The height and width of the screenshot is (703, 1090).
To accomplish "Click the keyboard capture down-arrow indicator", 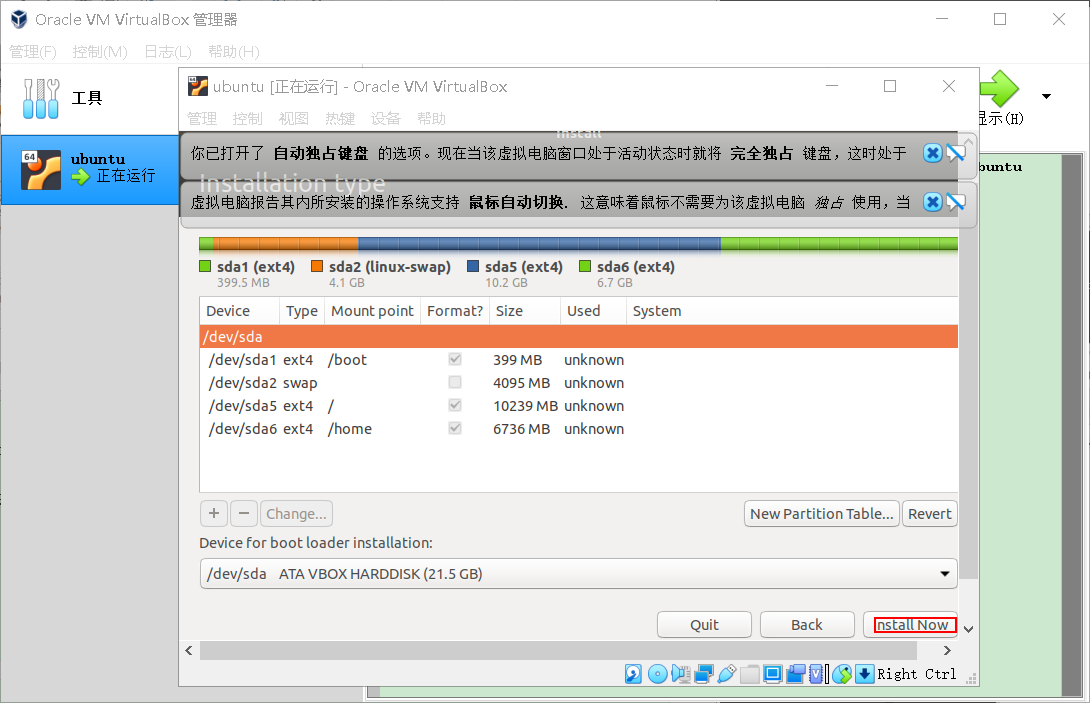I will pyautogui.click(x=864, y=674).
